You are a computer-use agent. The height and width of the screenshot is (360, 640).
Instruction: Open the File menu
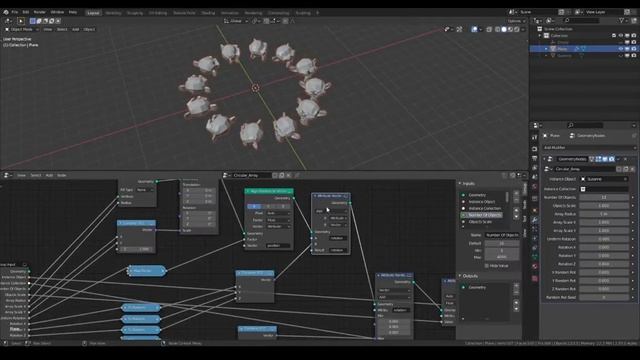pos(15,12)
